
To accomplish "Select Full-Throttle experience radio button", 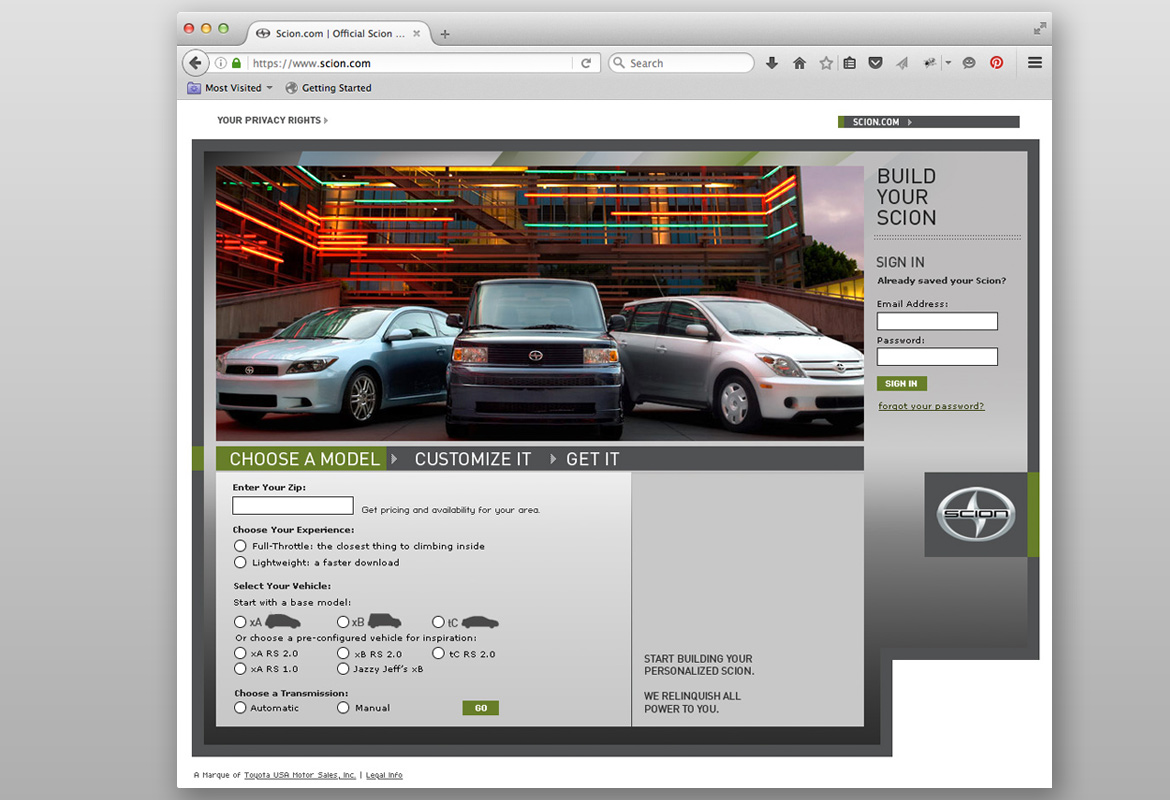I will click(x=240, y=546).
